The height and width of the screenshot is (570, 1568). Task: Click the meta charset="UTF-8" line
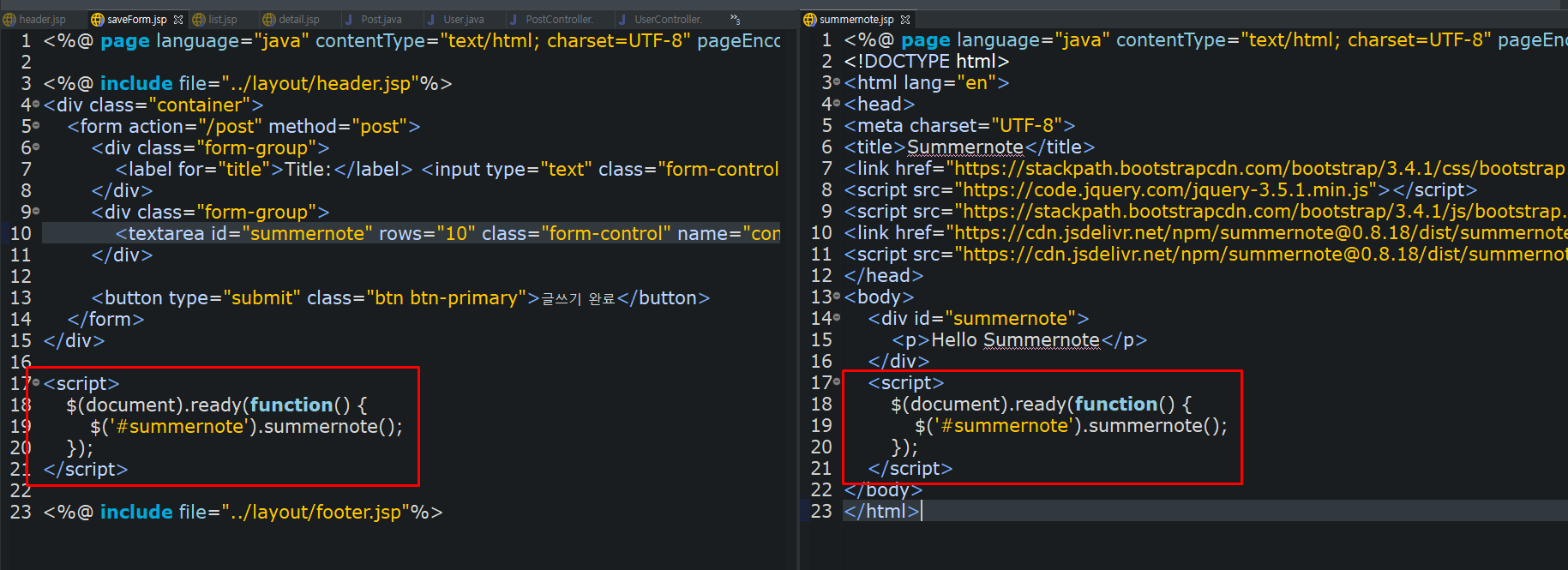point(959,125)
